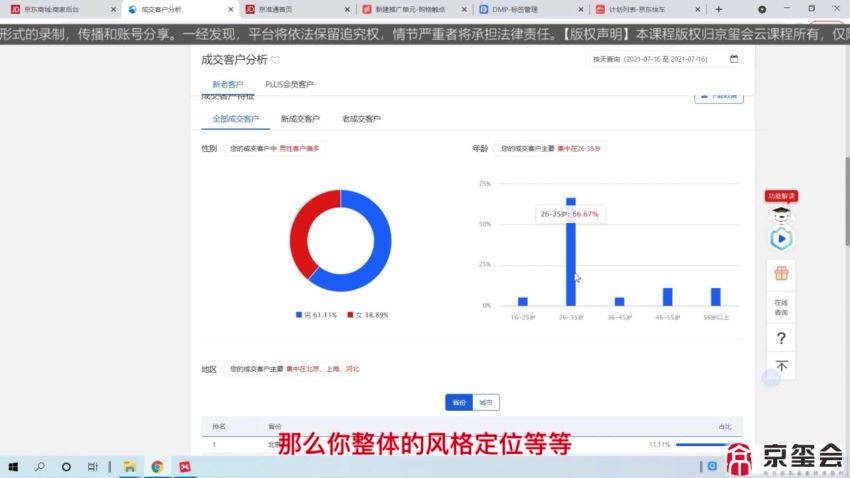Open a new browser tab with plus icon
This screenshot has height=478, width=850.
click(718, 9)
